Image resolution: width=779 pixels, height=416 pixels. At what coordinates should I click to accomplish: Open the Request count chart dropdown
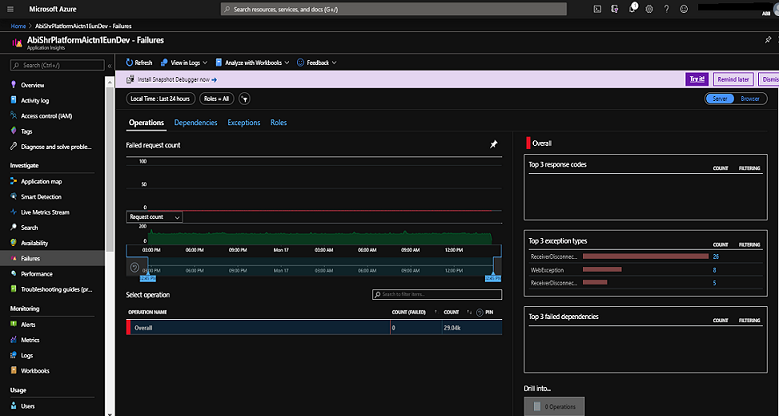pos(155,217)
